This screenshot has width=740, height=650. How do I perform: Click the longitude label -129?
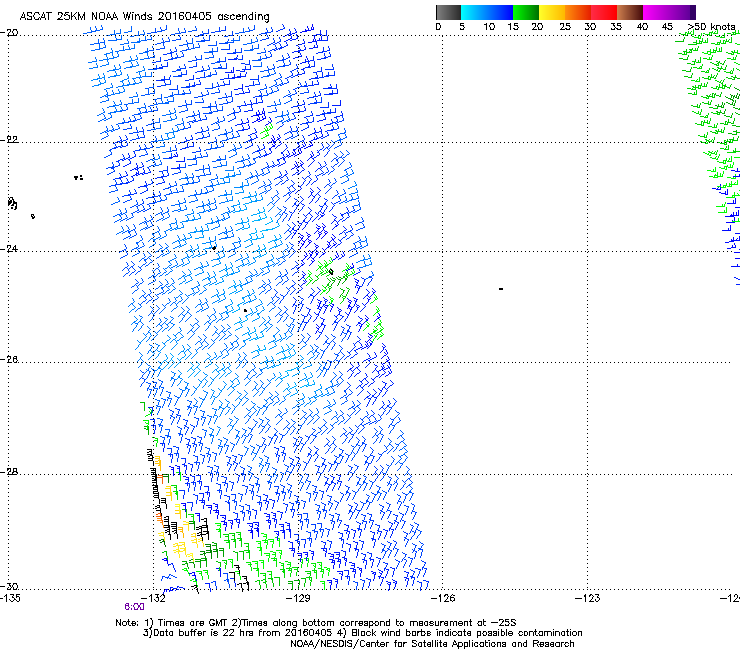point(298,598)
